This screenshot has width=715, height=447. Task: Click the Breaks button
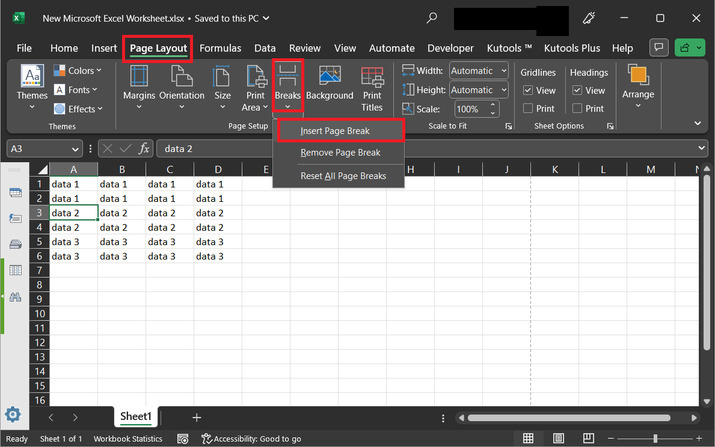pyautogui.click(x=287, y=88)
